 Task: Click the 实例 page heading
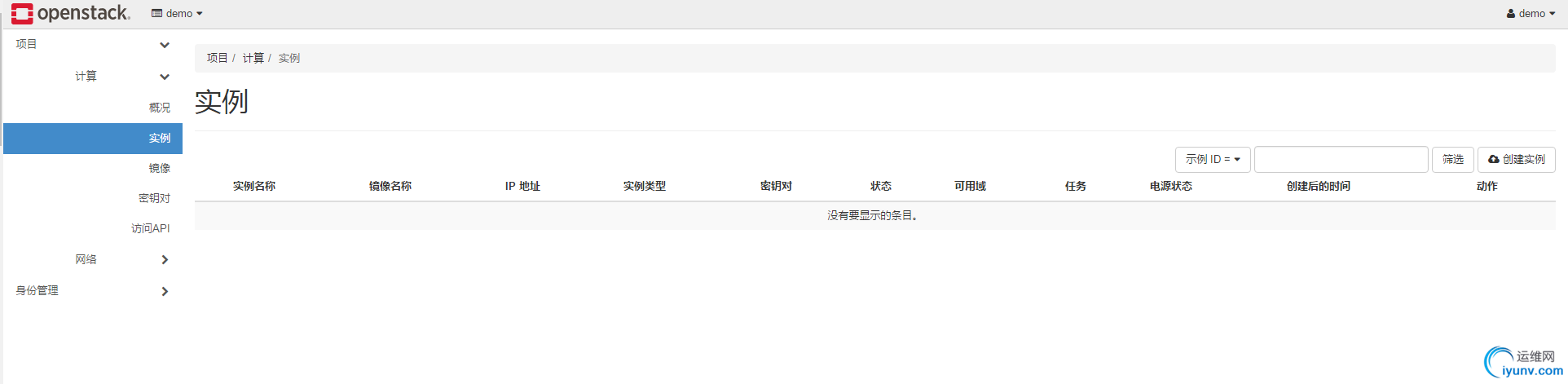point(222,102)
